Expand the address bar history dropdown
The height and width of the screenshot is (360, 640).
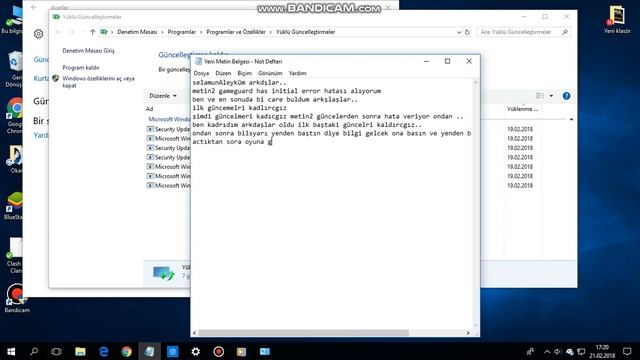(x=459, y=32)
